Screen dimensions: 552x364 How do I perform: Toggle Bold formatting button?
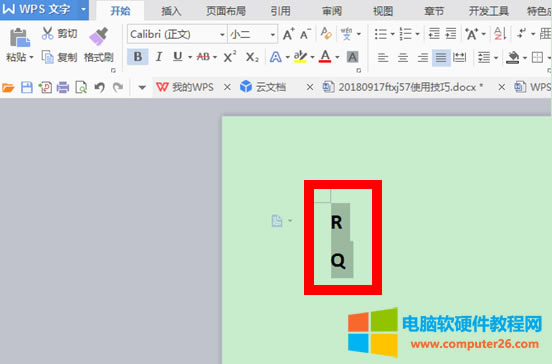138,57
